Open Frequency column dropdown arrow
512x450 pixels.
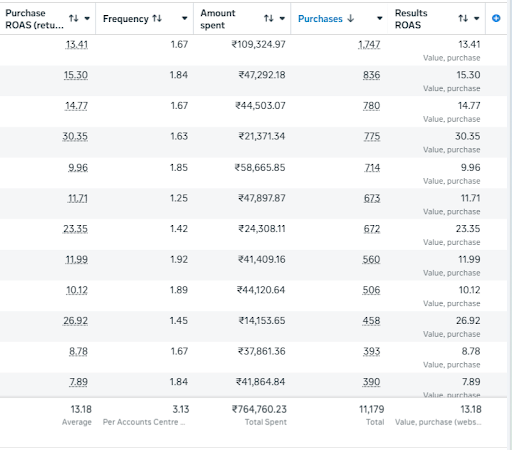tap(184, 18)
